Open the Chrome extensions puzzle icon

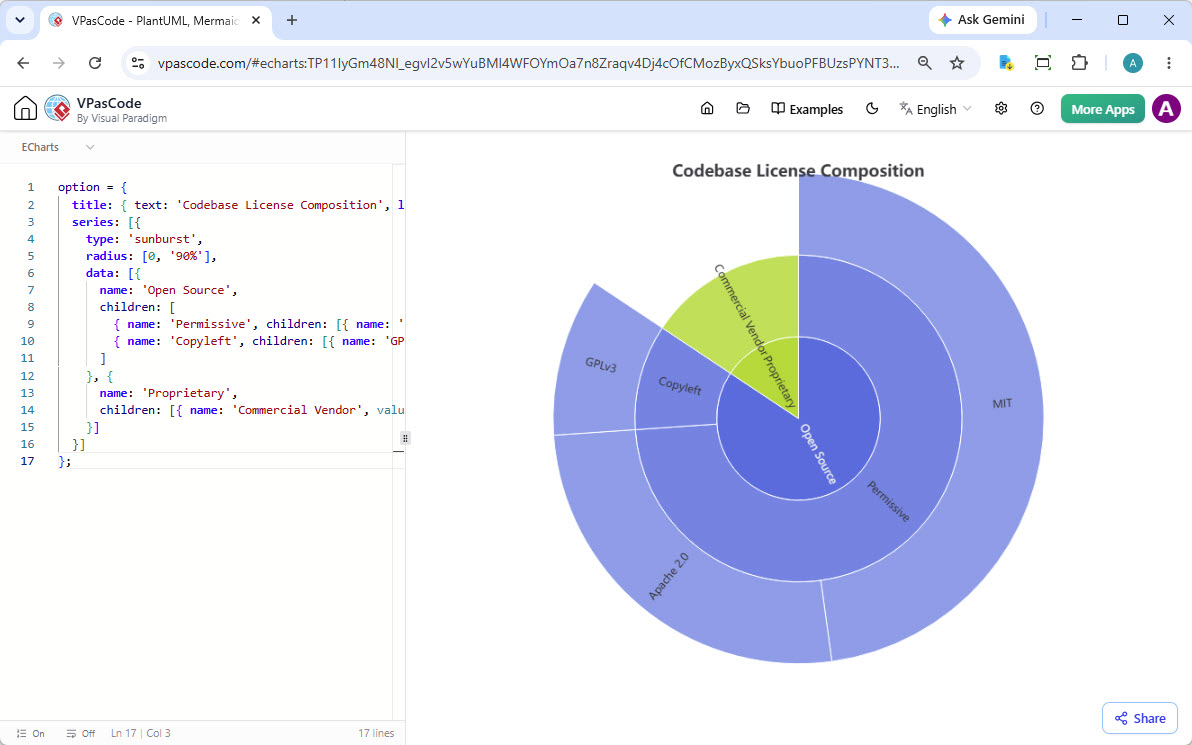[x=1079, y=63]
